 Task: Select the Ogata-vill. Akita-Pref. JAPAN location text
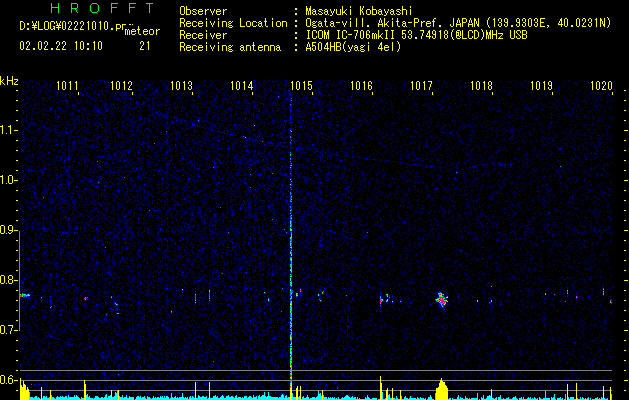click(x=392, y=23)
